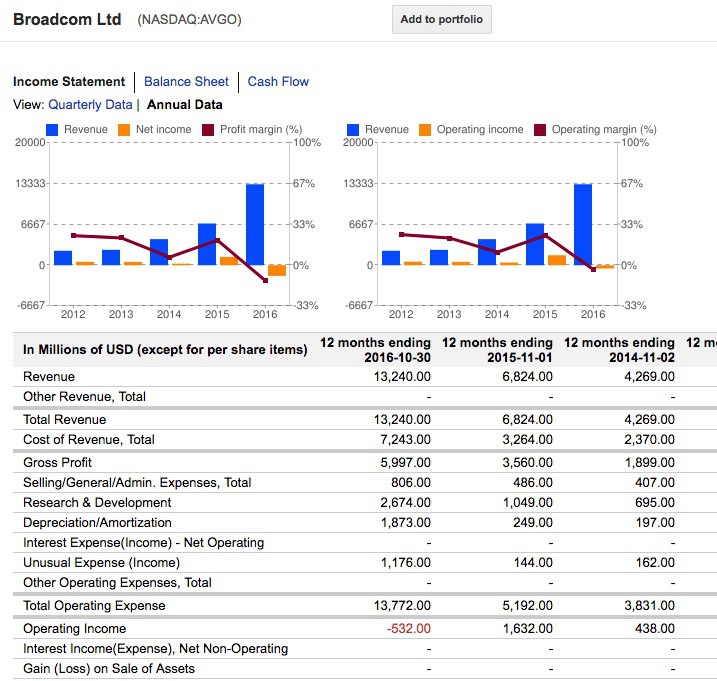
Task: Click the 2,674.00 R&D value
Action: coord(406,503)
